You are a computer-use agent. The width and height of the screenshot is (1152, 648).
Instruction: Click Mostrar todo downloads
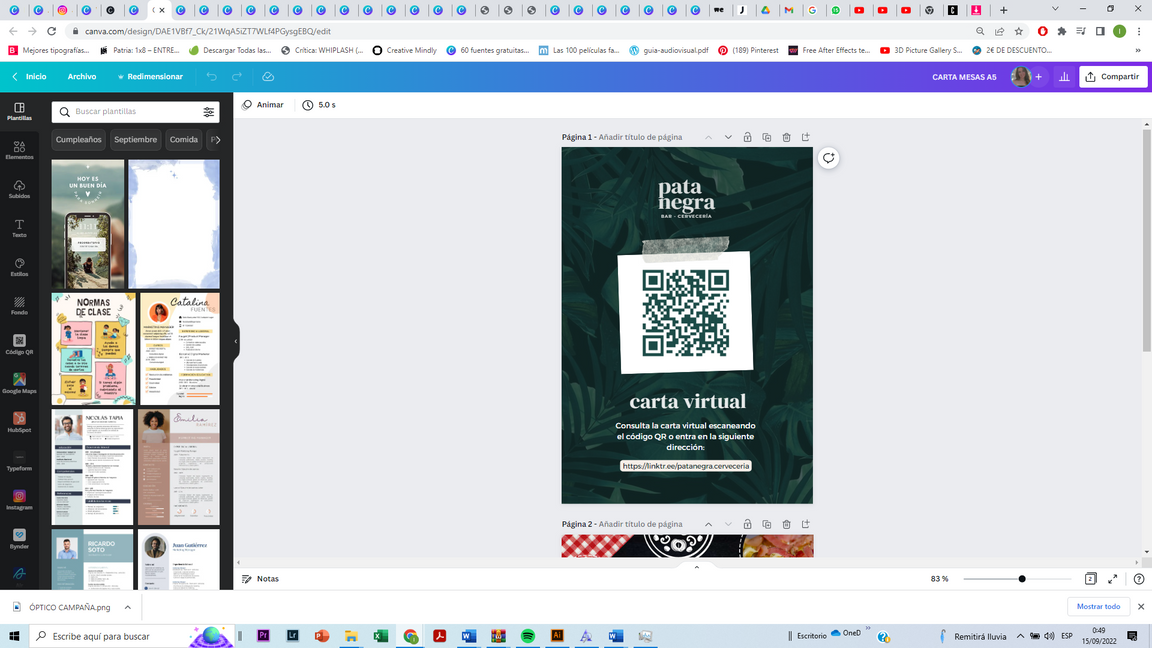[1098, 607]
